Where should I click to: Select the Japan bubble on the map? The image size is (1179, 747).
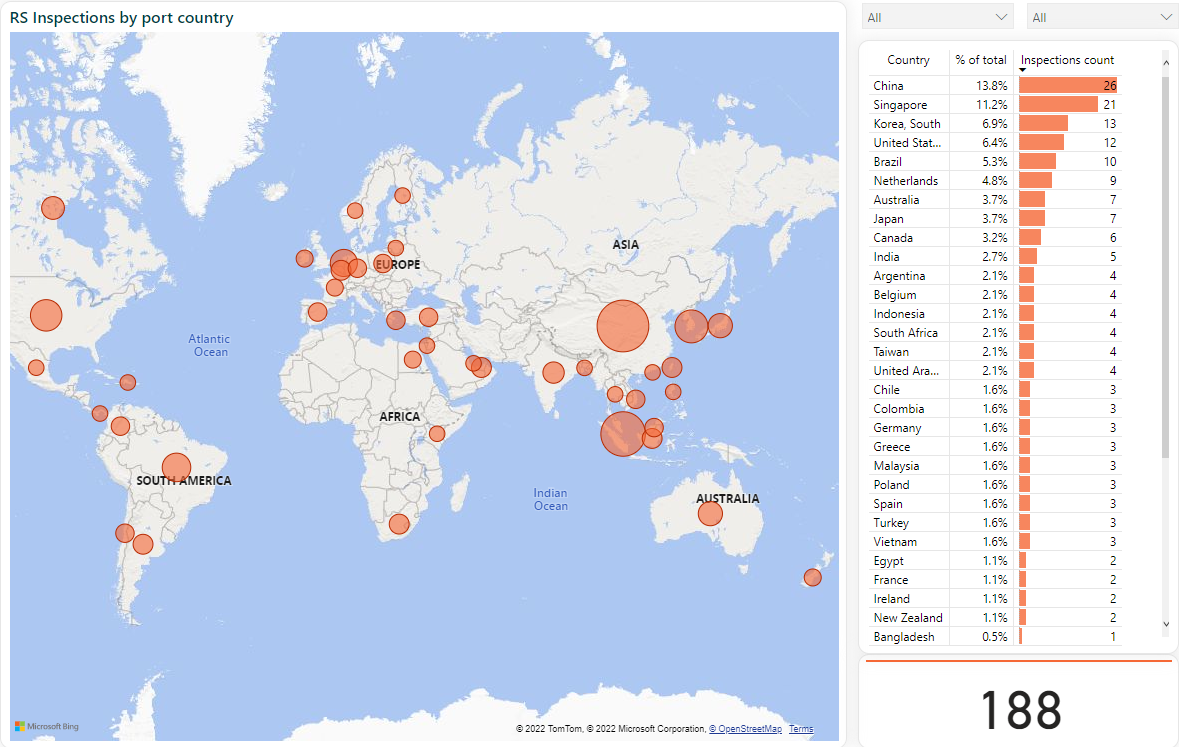pyautogui.click(x=721, y=325)
